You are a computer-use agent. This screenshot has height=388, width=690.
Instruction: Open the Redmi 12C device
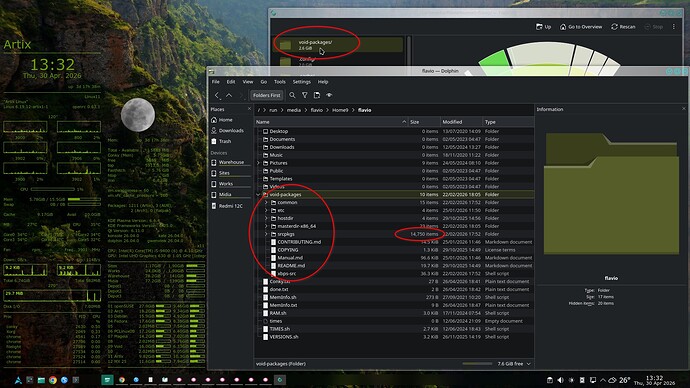(231, 206)
